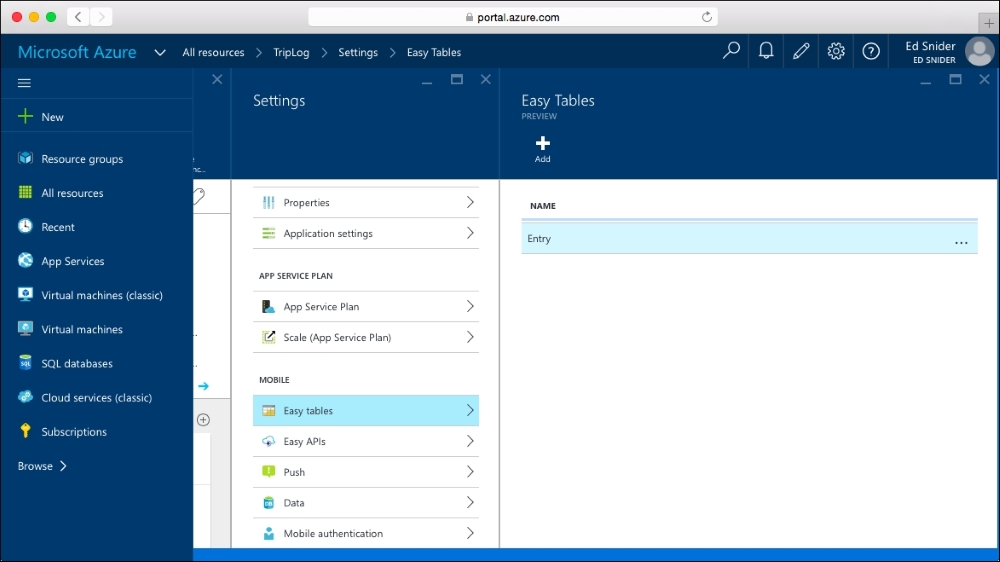
Task: Click the blue arrow in TripLog blade
Action: [203, 386]
